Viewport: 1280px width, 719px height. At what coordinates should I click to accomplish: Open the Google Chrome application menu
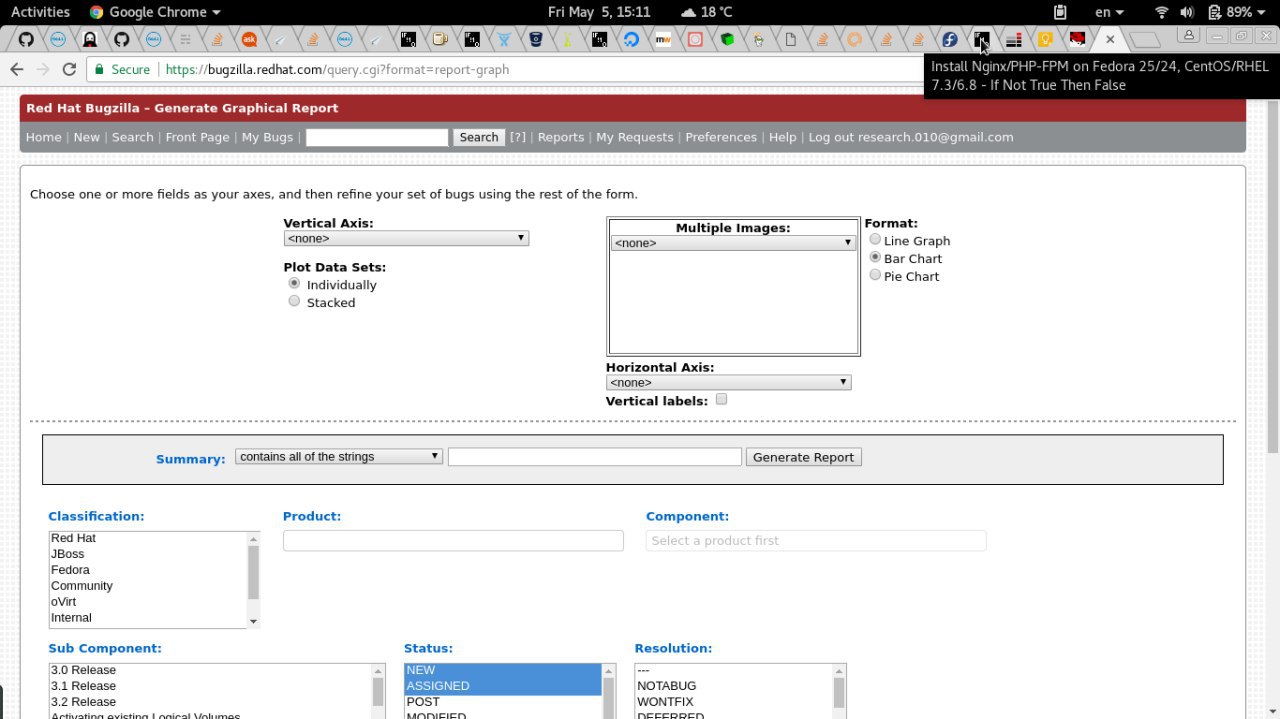(x=155, y=12)
